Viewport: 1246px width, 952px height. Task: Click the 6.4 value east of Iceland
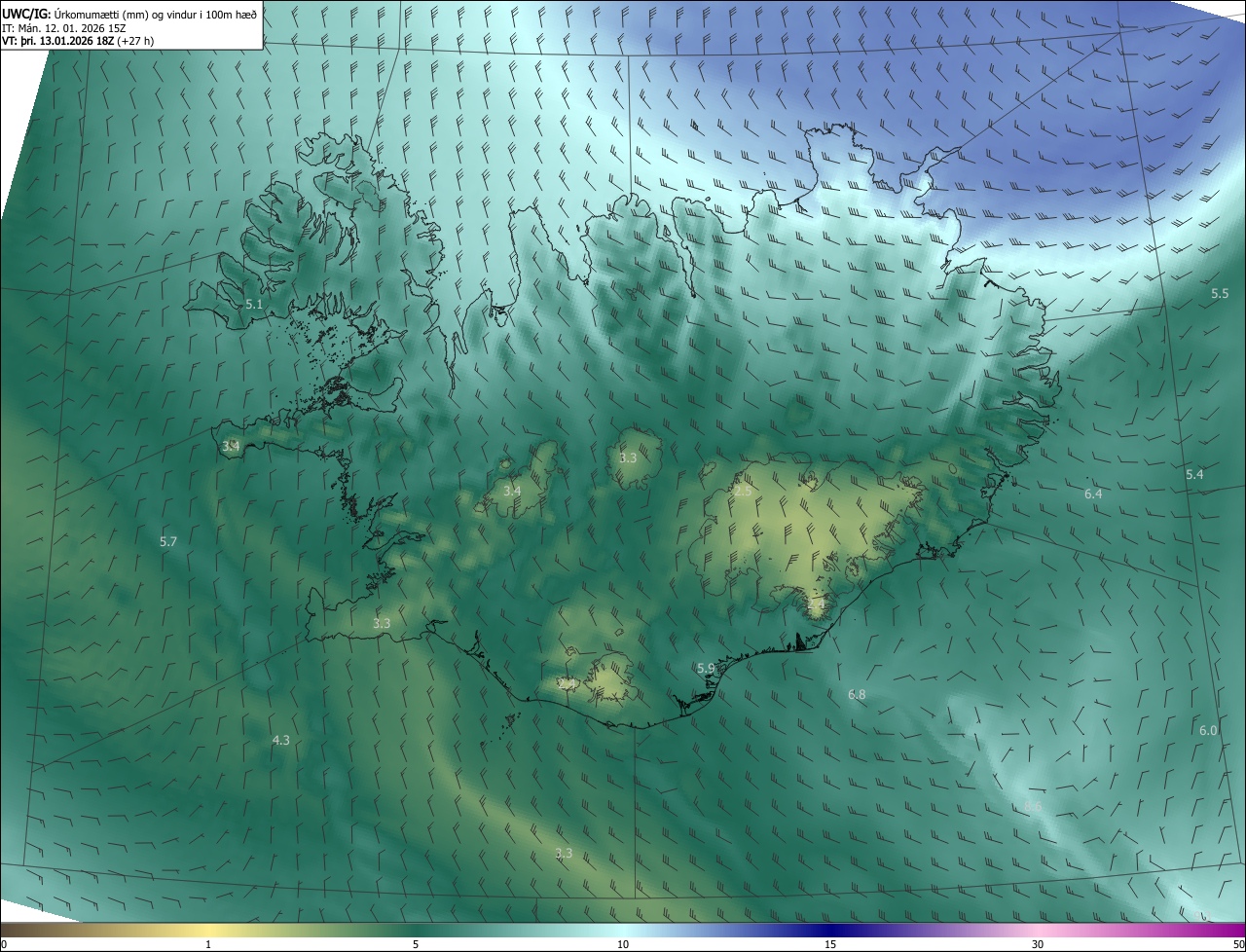(x=1093, y=494)
